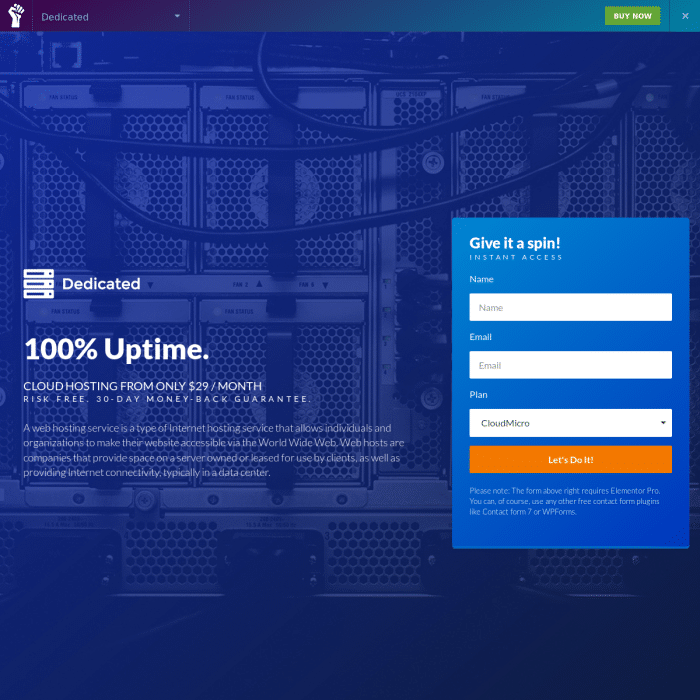The width and height of the screenshot is (700, 700).
Task: Click the INSTANT ACCESS subtitle
Action: coord(516,258)
